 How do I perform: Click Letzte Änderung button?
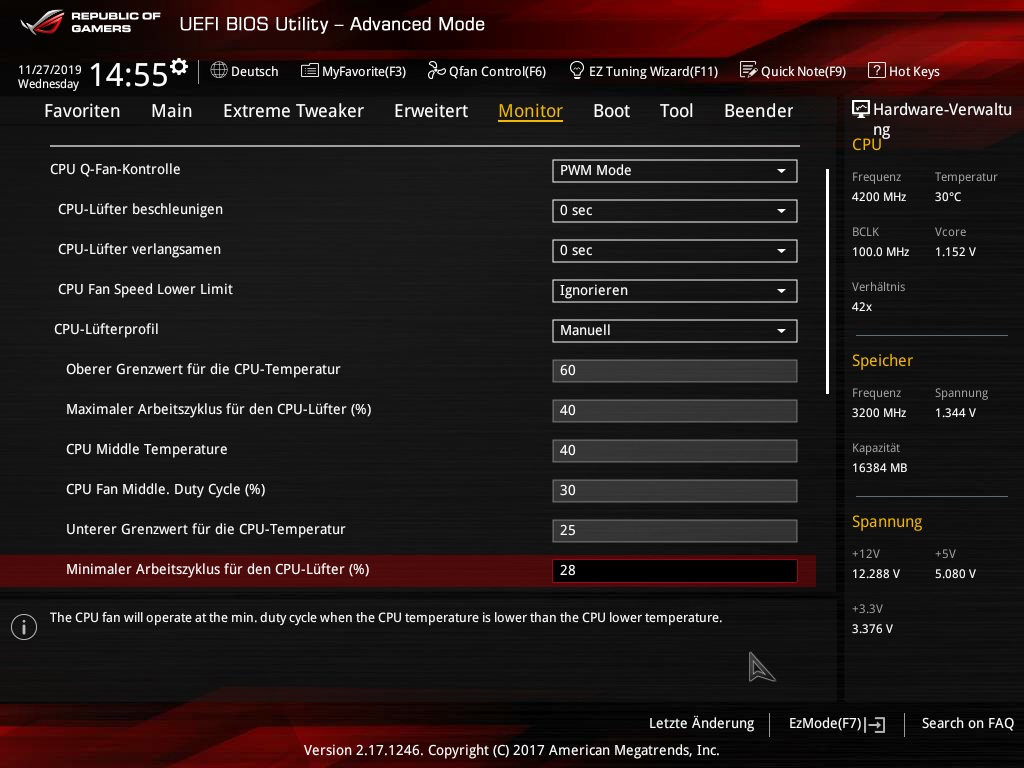pyautogui.click(x=701, y=724)
